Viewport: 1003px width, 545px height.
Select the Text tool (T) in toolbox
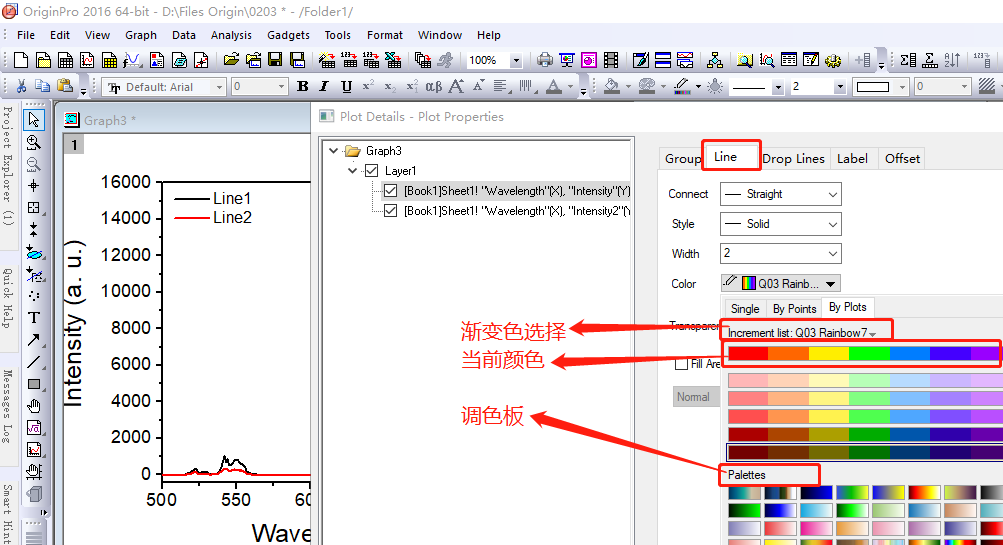coord(34,317)
